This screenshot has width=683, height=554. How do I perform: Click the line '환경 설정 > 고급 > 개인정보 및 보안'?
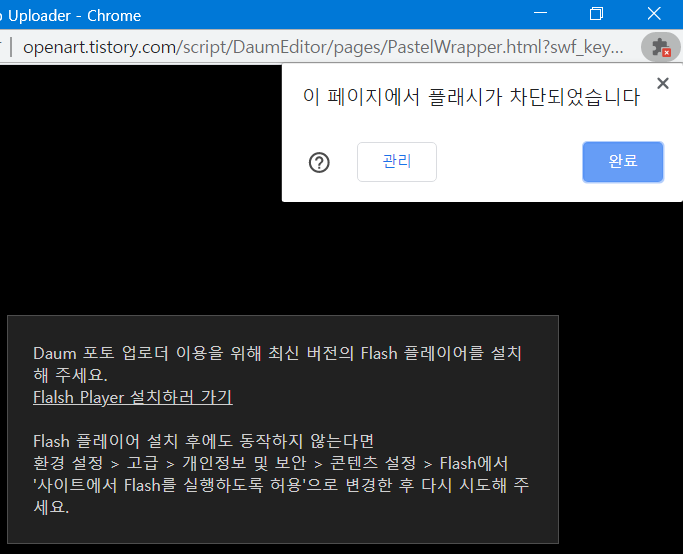click(x=170, y=463)
